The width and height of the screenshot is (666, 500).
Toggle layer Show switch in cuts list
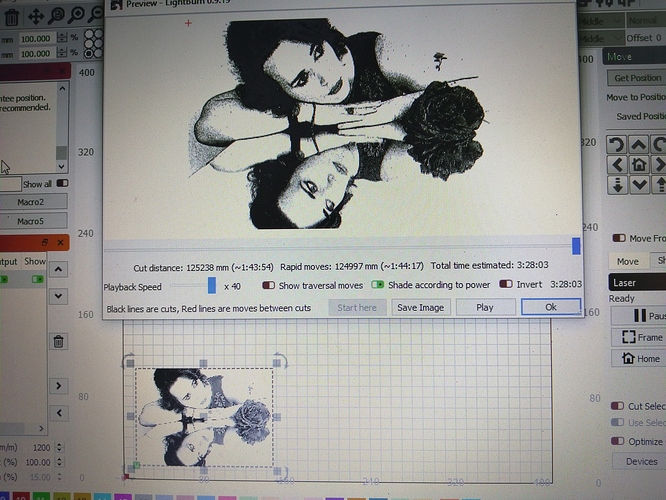37,279
